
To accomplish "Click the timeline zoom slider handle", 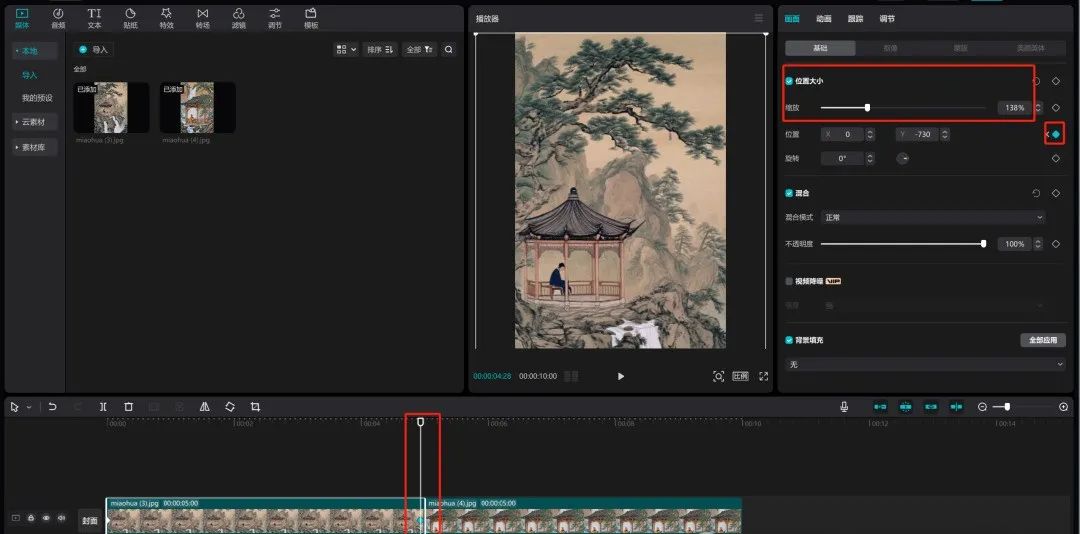I will 1007,407.
